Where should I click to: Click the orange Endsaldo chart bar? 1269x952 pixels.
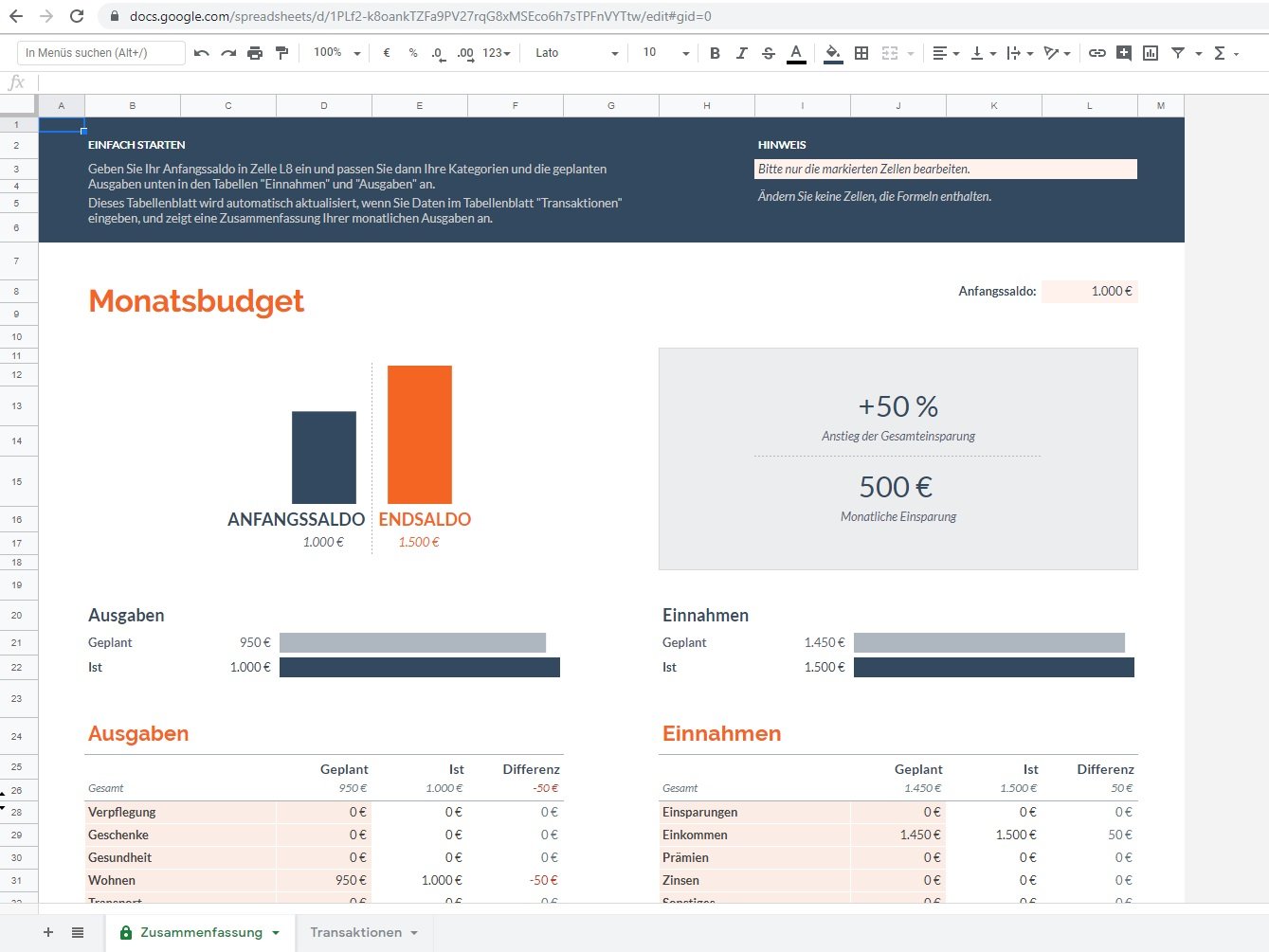coord(420,435)
